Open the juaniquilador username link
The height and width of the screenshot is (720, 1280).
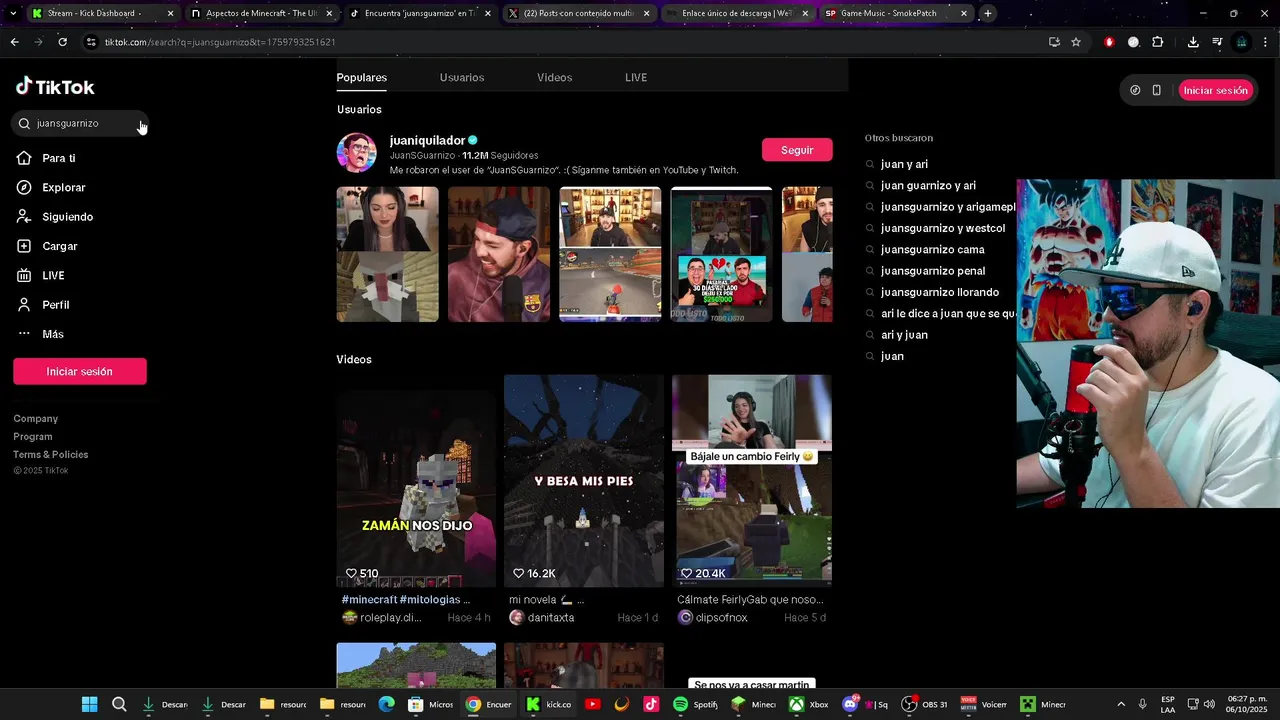(427, 140)
